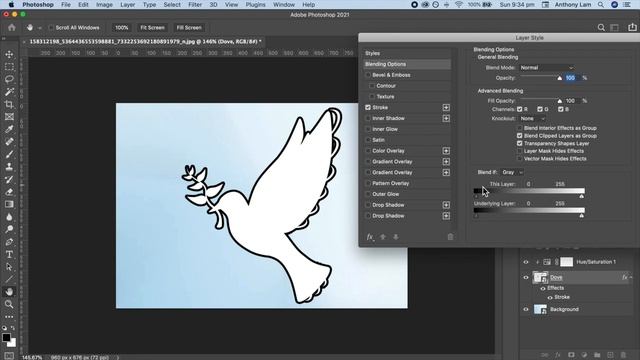
Task: Add another Inner Shadow with plus button
Action: [x=446, y=118]
